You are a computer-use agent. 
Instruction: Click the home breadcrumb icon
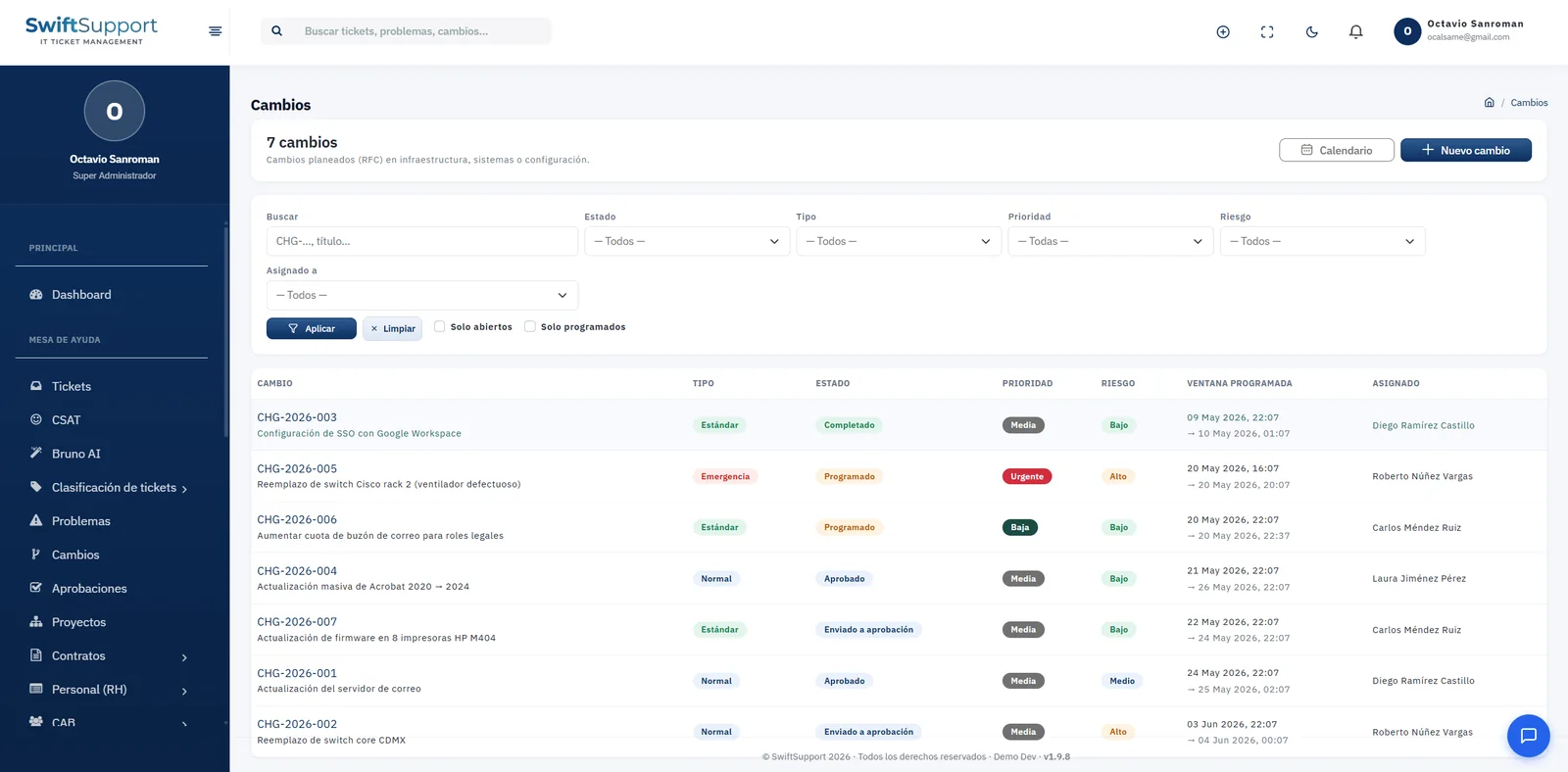pyautogui.click(x=1490, y=103)
